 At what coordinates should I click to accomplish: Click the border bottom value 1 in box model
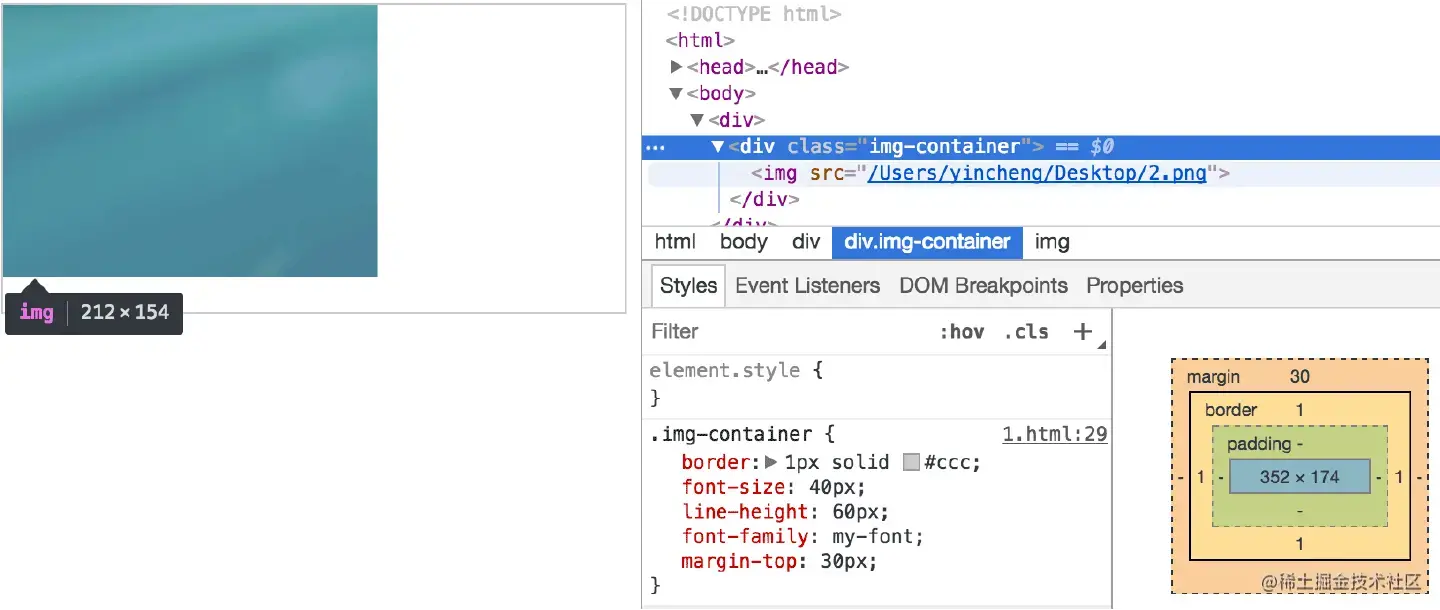click(1299, 544)
